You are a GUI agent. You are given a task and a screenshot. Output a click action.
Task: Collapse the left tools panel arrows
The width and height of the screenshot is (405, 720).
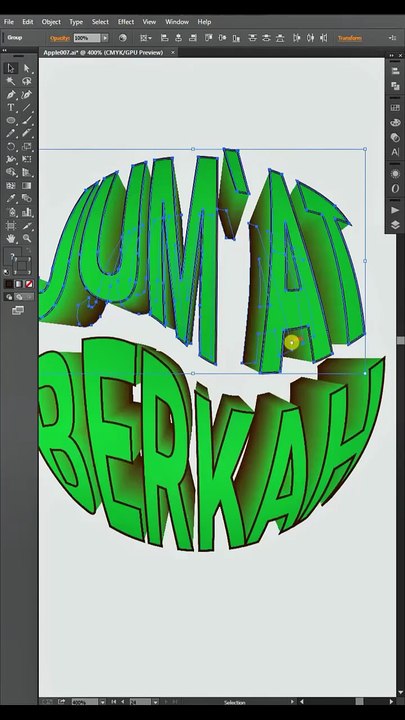pyautogui.click(x=5, y=51)
